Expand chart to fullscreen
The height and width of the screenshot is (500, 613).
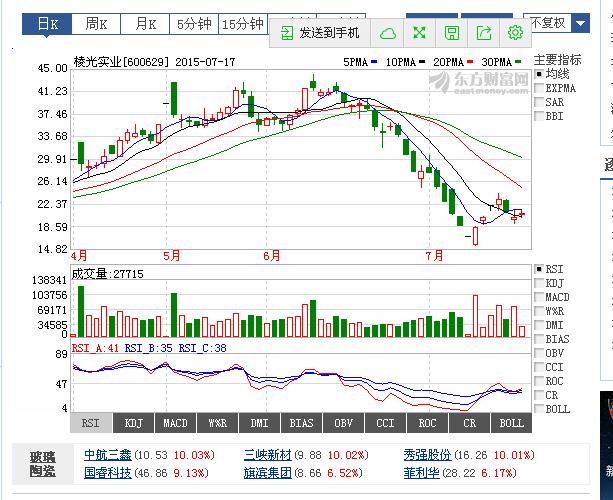point(420,33)
